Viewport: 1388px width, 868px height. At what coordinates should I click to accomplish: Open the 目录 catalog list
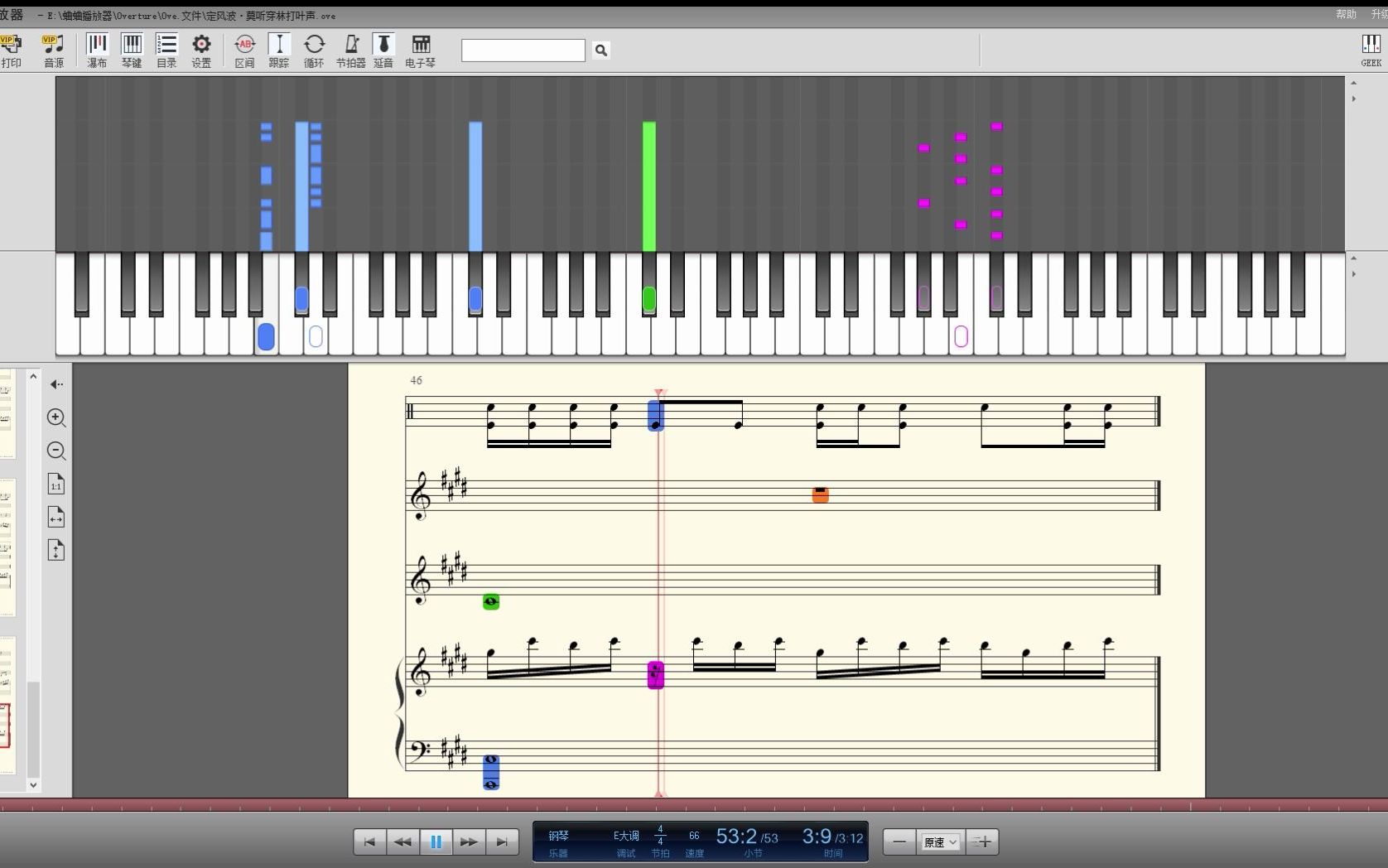click(166, 51)
